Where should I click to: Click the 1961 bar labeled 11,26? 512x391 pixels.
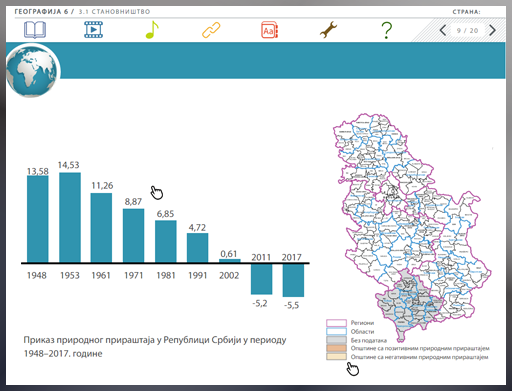(101, 228)
